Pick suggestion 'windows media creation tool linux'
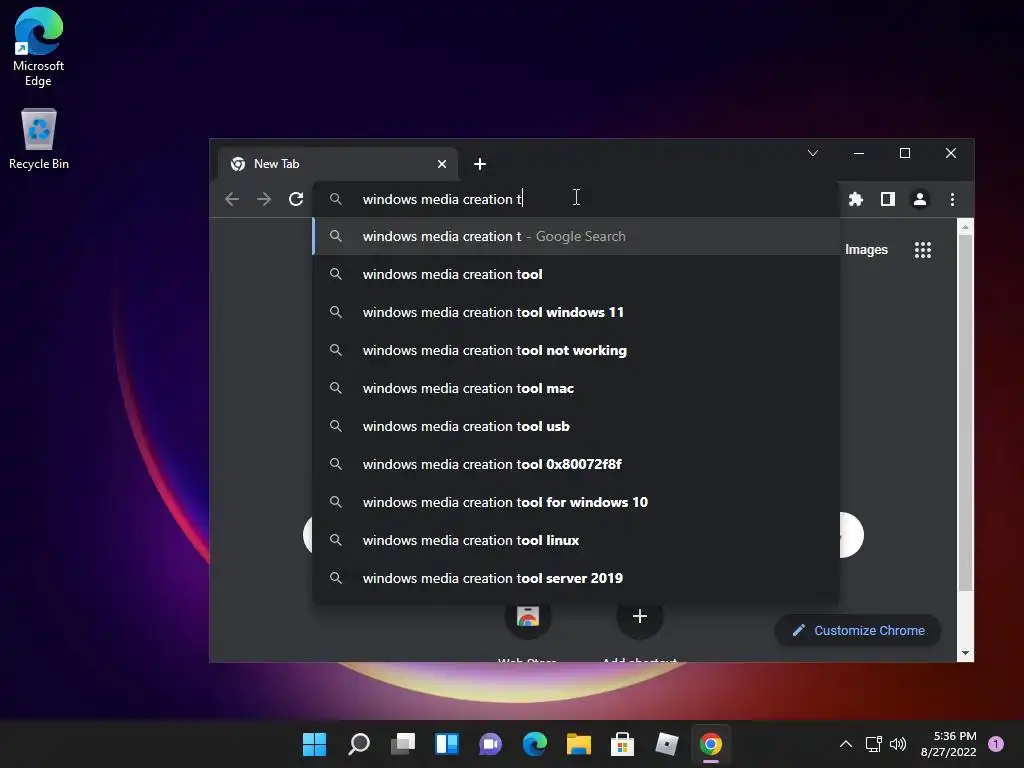Screen dimensions: 1024x768 pos(576,540)
